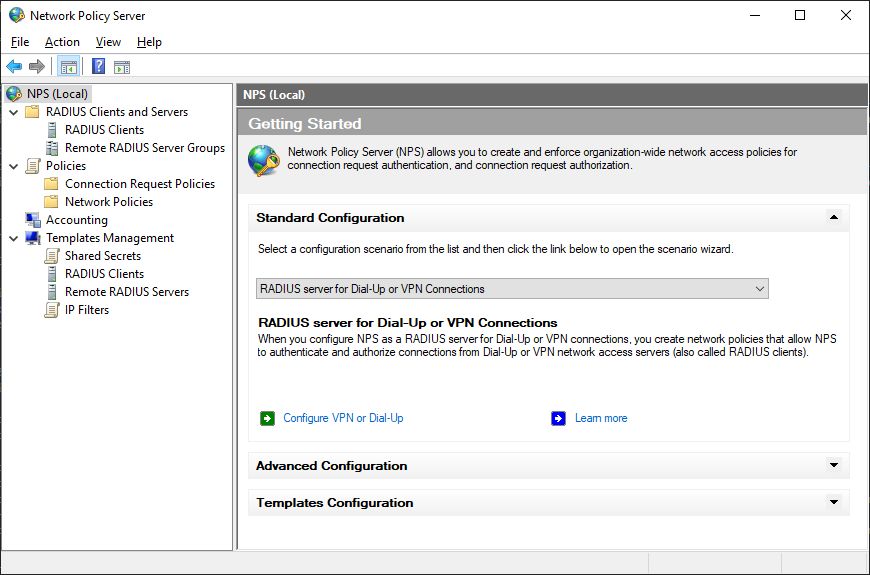Select Remote RADIUS Server Groups label
This screenshot has height=575, width=870.
coord(145,148)
